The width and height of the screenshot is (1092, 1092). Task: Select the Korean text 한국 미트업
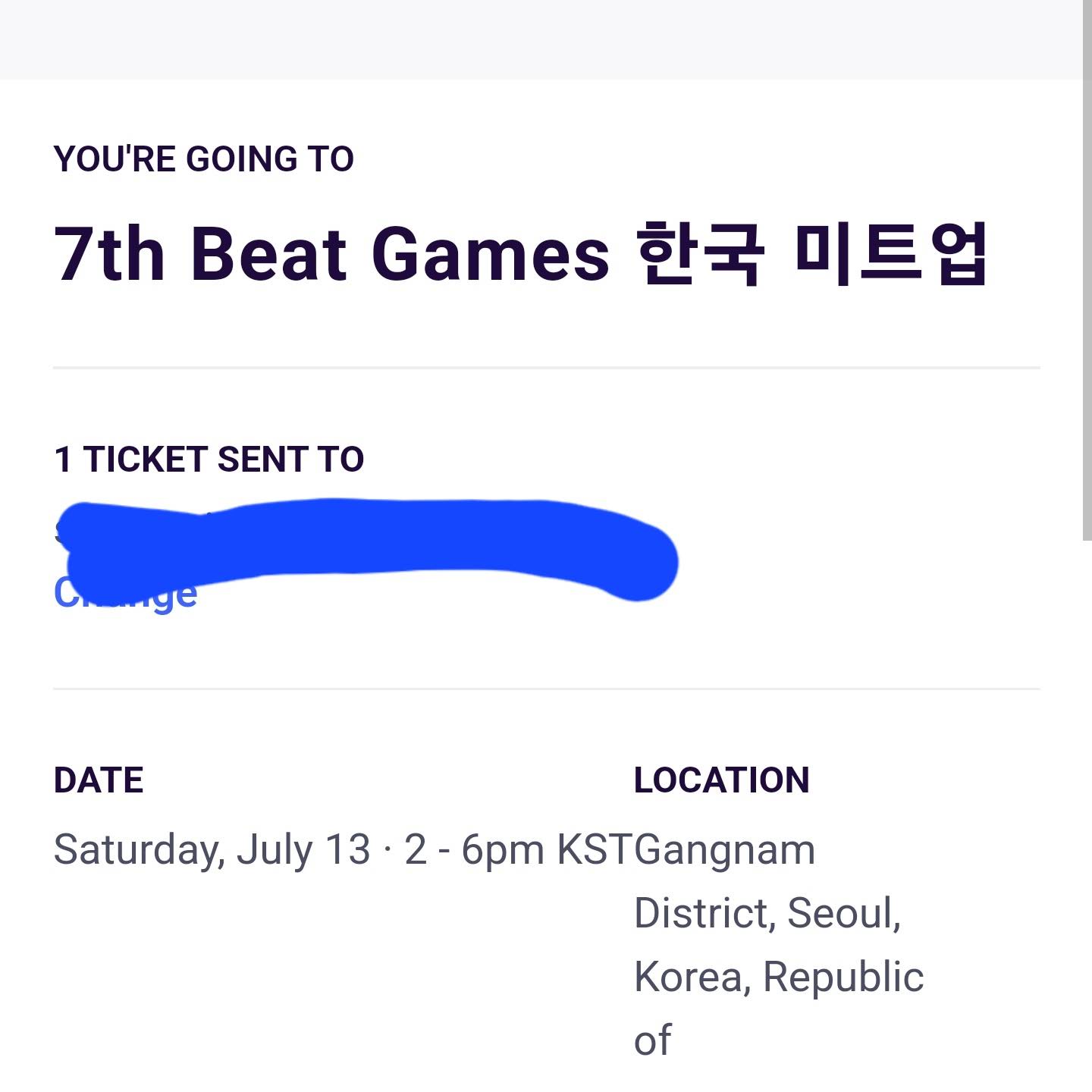[x=811, y=255]
